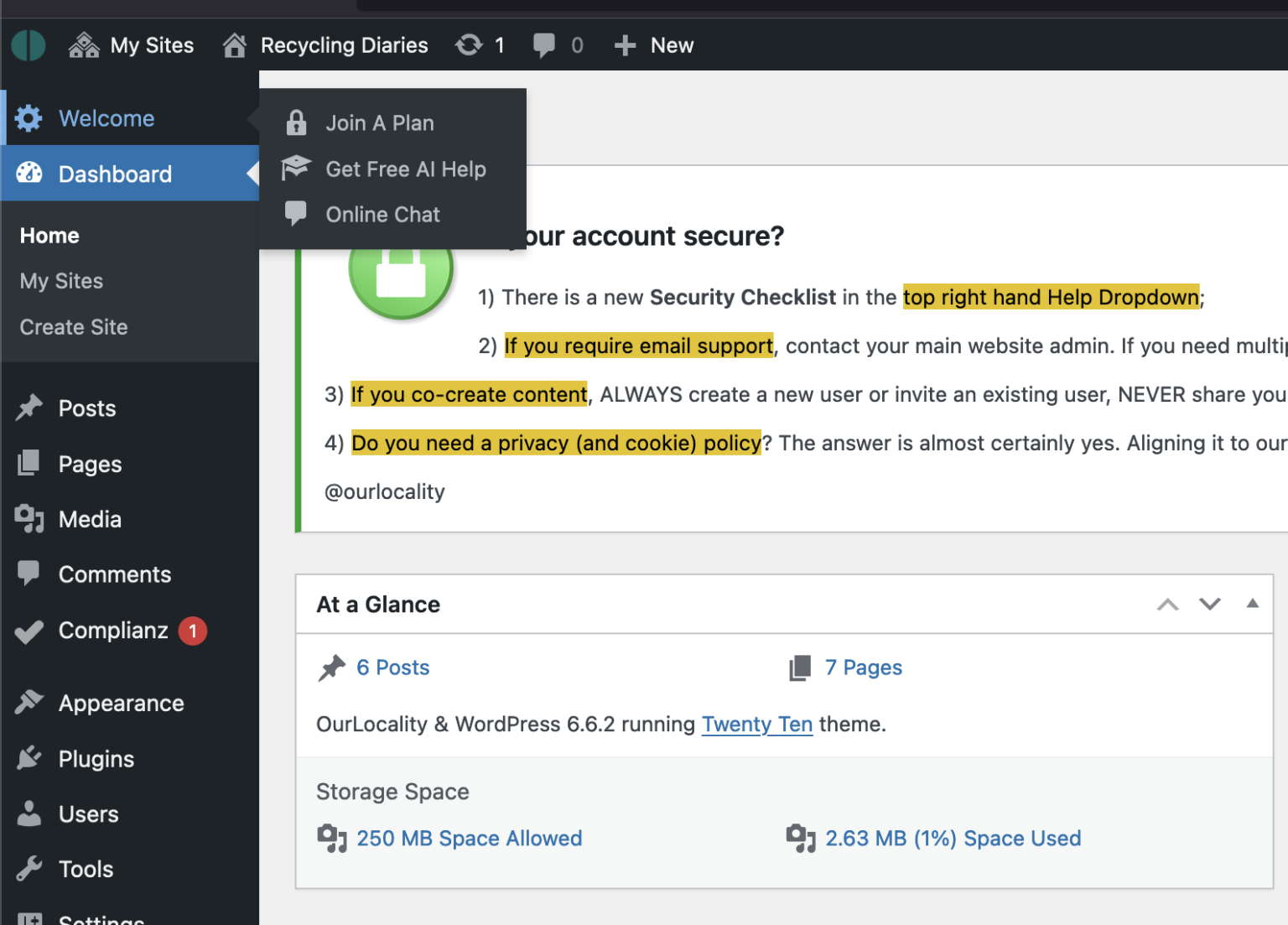Click the Media icon in sidebar
This screenshot has width=1288, height=925.
(x=29, y=519)
